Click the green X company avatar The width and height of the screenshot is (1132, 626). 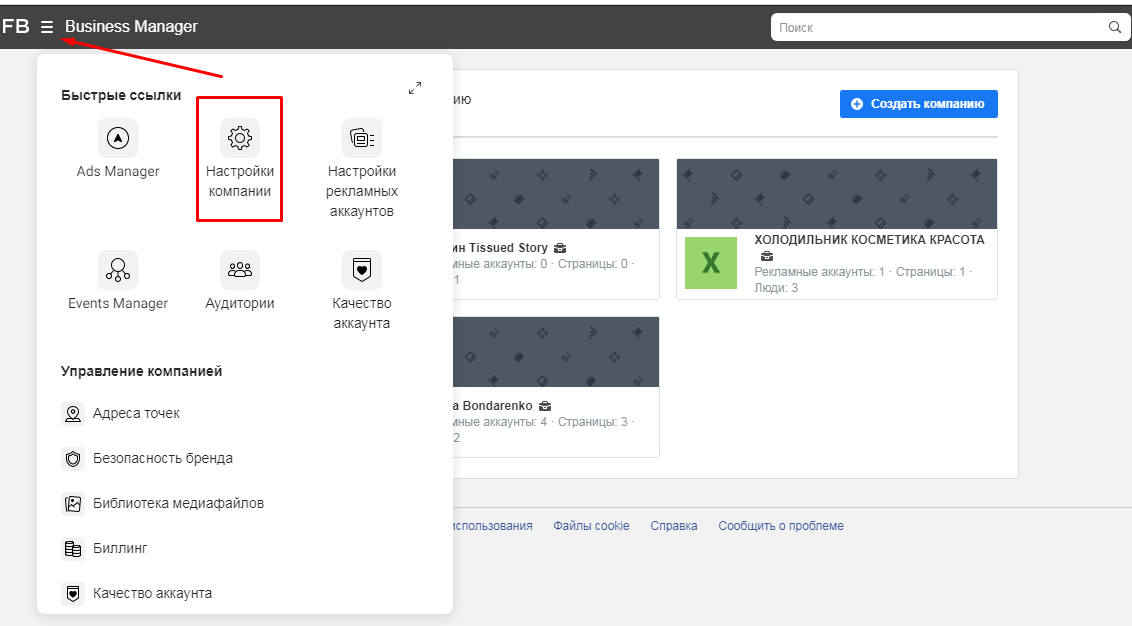(x=711, y=263)
